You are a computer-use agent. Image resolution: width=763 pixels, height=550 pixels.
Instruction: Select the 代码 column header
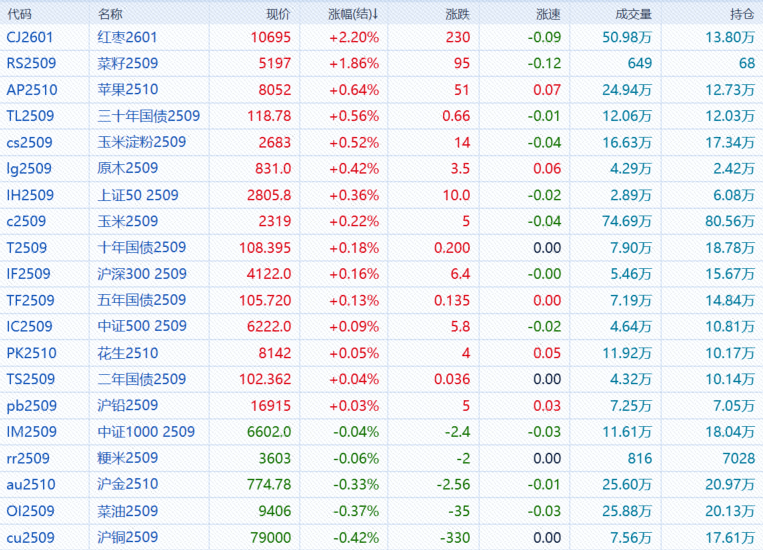click(19, 14)
